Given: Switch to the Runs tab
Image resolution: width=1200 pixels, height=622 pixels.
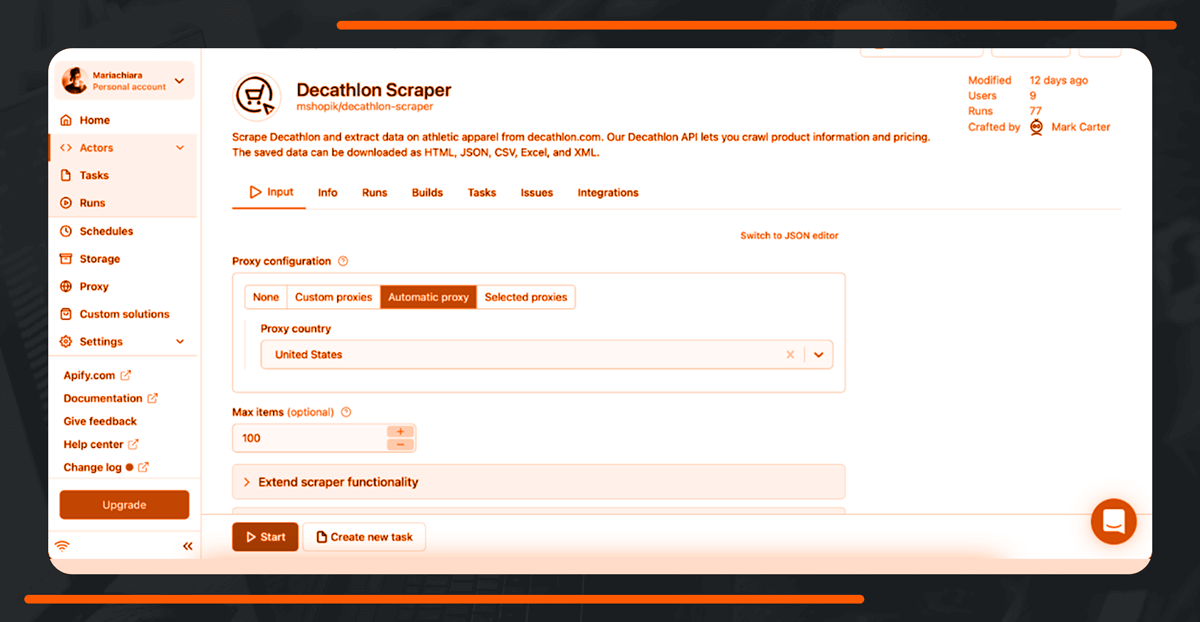Looking at the screenshot, I should click(374, 193).
